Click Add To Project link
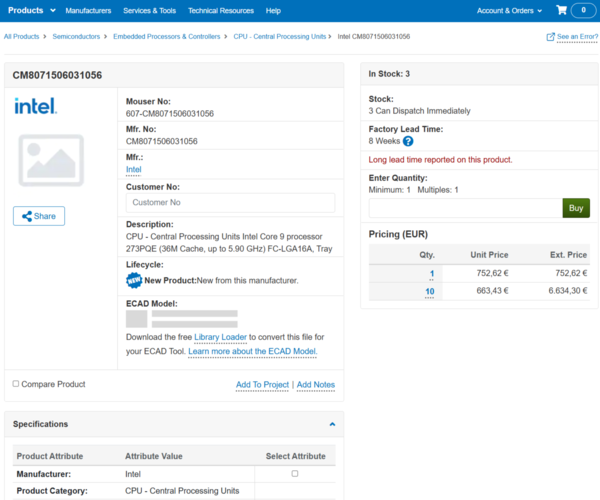Image resolution: width=600 pixels, height=500 pixels. (x=262, y=384)
